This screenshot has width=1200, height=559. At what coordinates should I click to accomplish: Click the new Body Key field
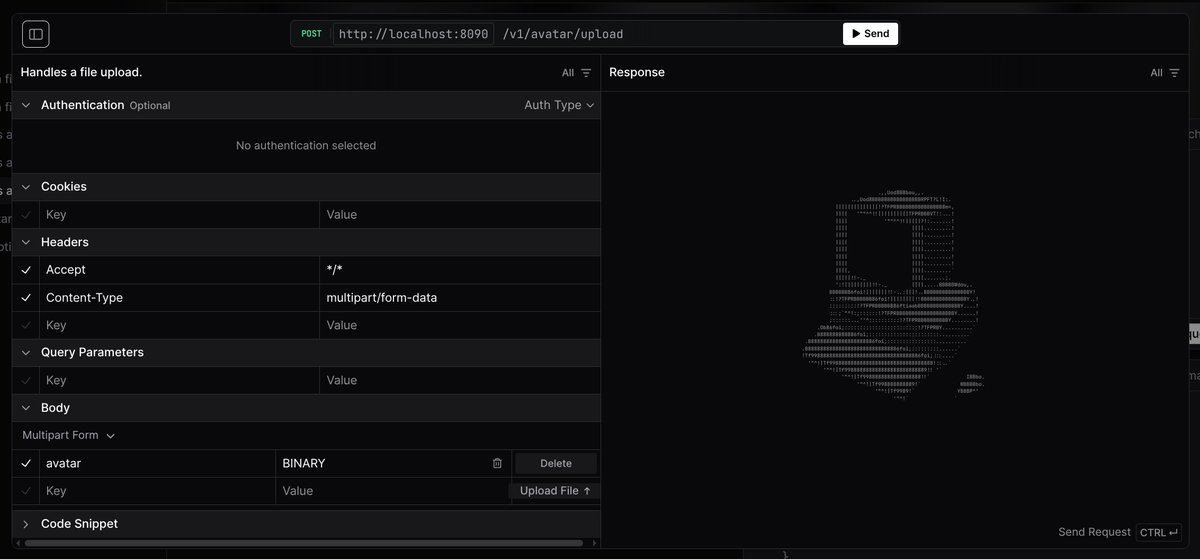pos(158,491)
